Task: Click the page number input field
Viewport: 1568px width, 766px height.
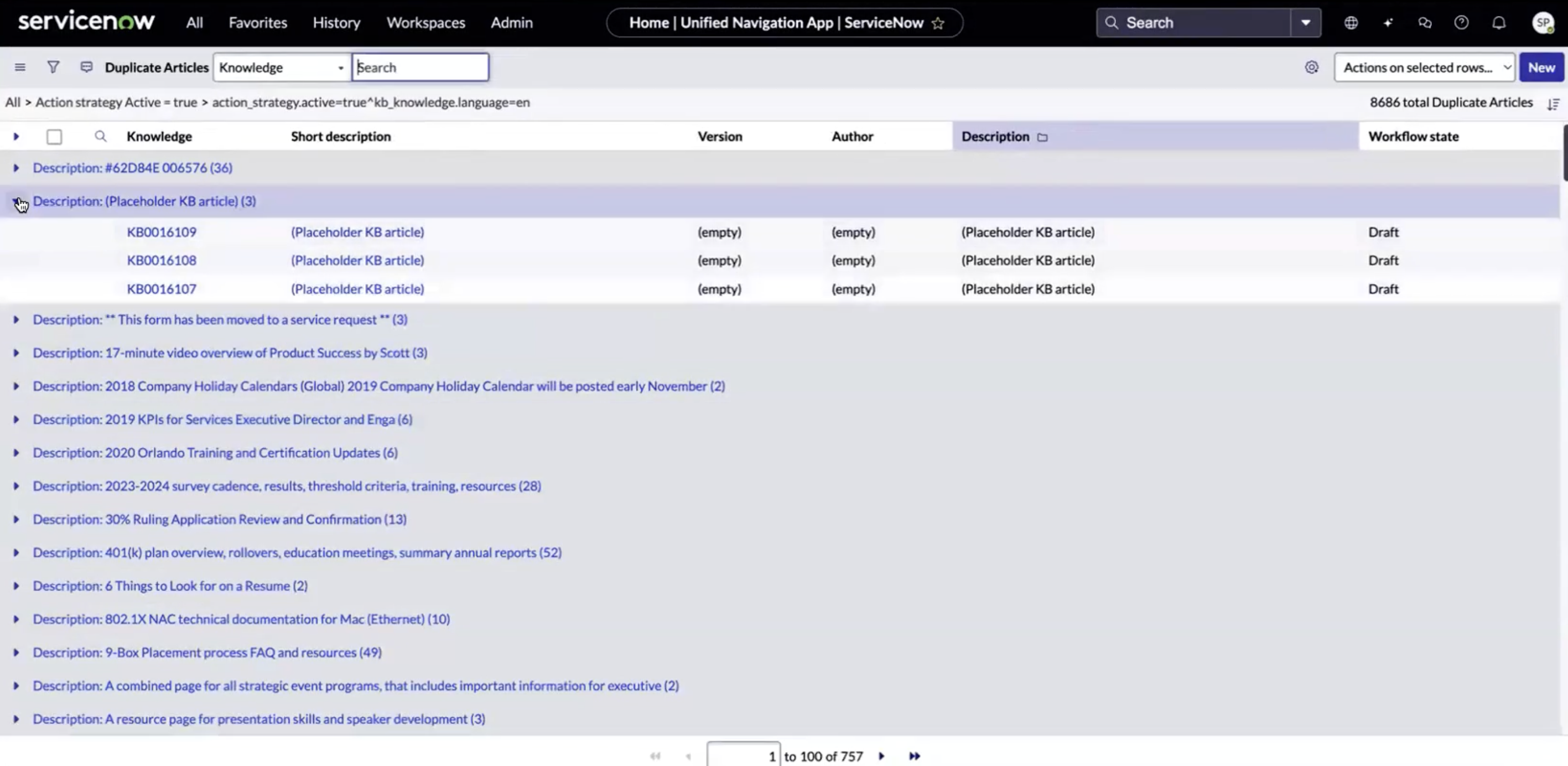Action: tap(743, 755)
